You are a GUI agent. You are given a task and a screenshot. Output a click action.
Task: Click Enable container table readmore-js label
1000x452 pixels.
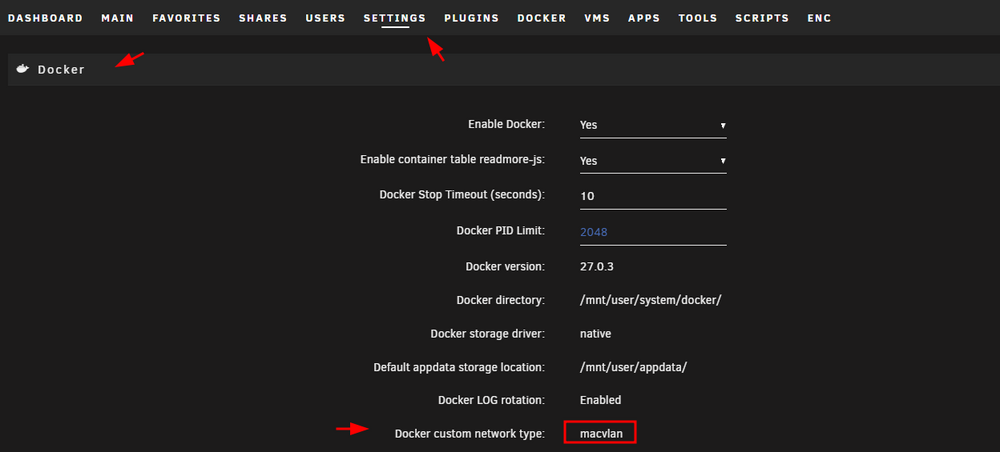tap(453, 160)
